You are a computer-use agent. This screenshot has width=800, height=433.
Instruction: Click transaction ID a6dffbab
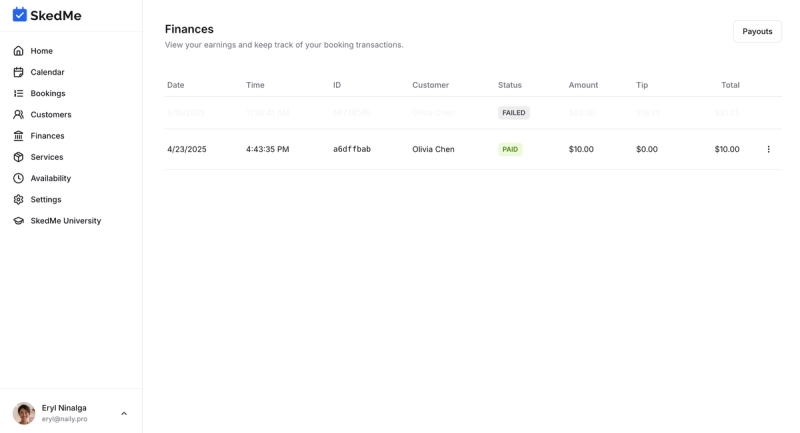pyautogui.click(x=352, y=149)
